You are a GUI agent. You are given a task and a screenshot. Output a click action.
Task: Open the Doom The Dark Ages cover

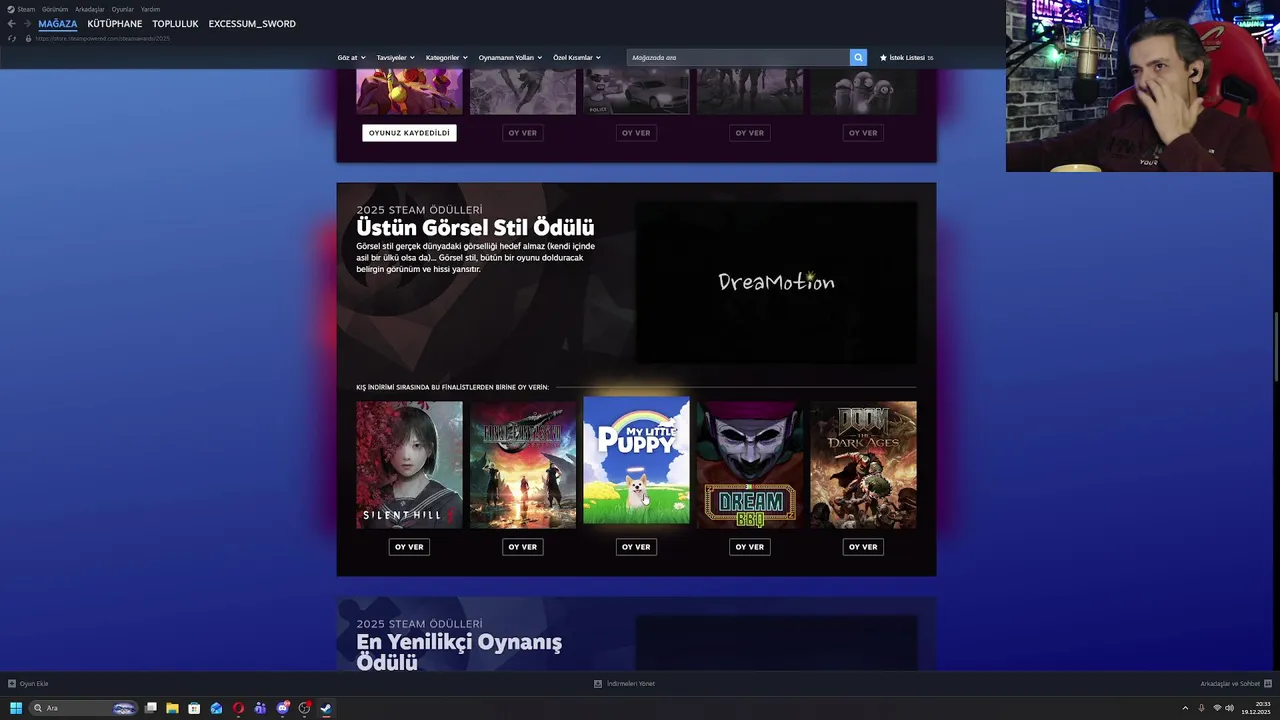tap(863, 465)
